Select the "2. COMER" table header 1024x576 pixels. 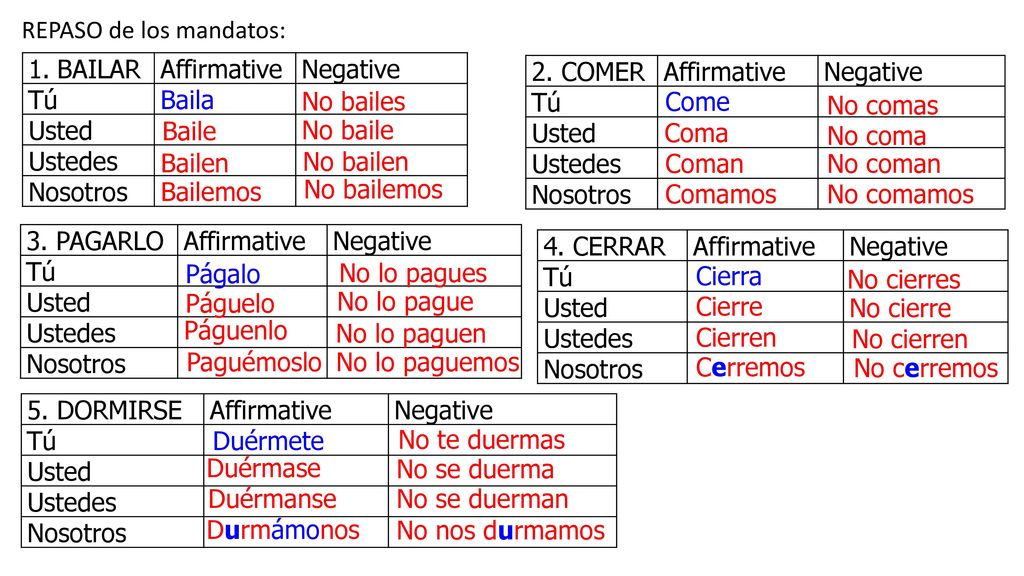588,72
